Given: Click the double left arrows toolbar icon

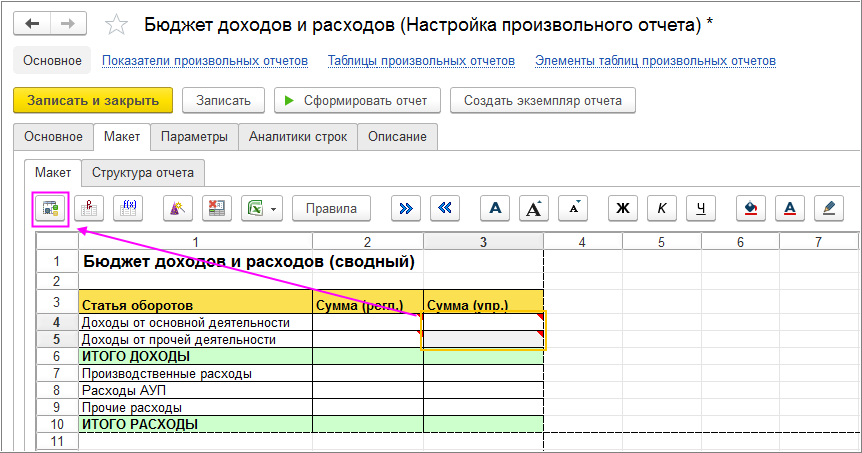Looking at the screenshot, I should point(445,208).
